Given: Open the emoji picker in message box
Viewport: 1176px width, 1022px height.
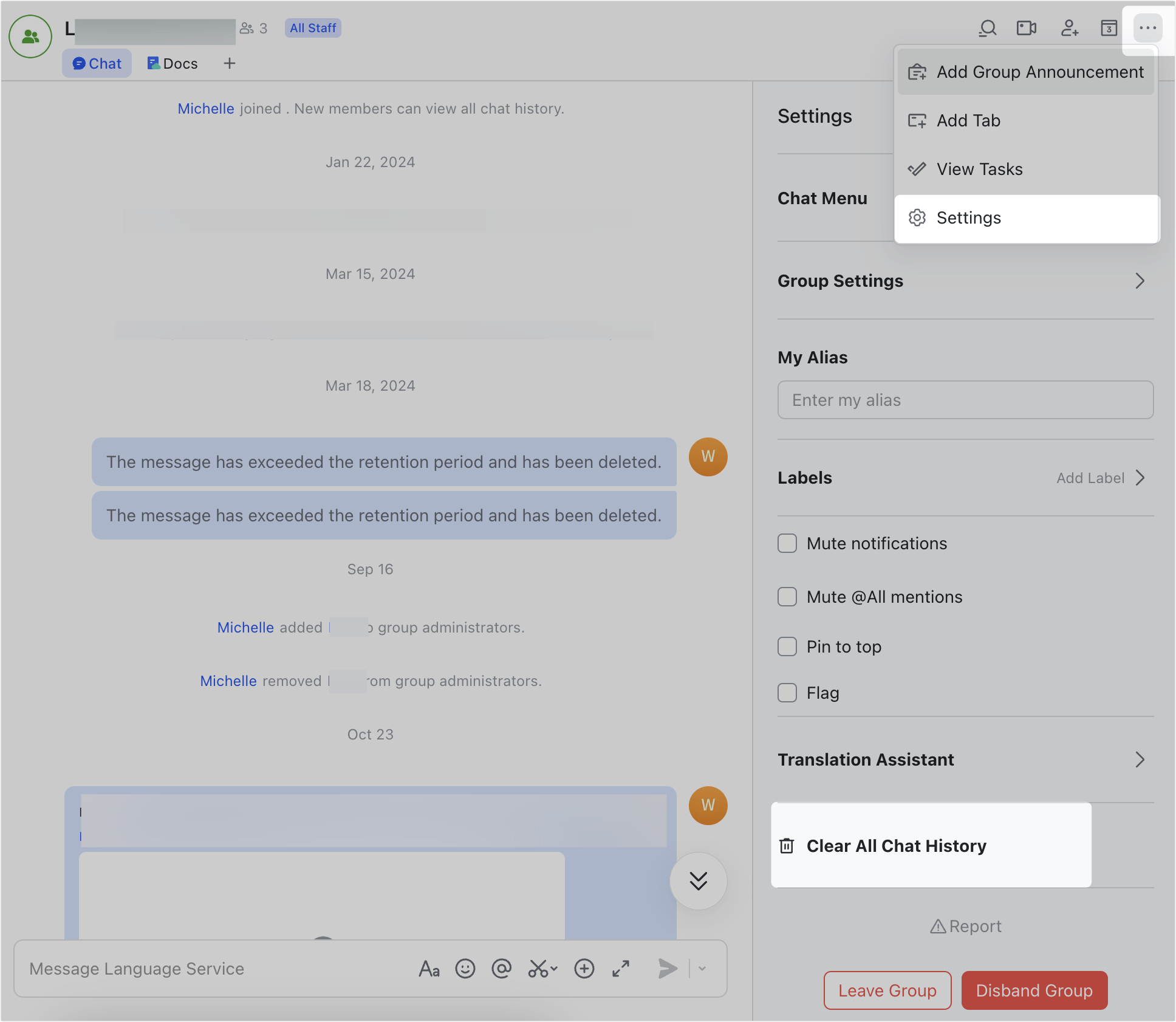Looking at the screenshot, I should (x=465, y=969).
